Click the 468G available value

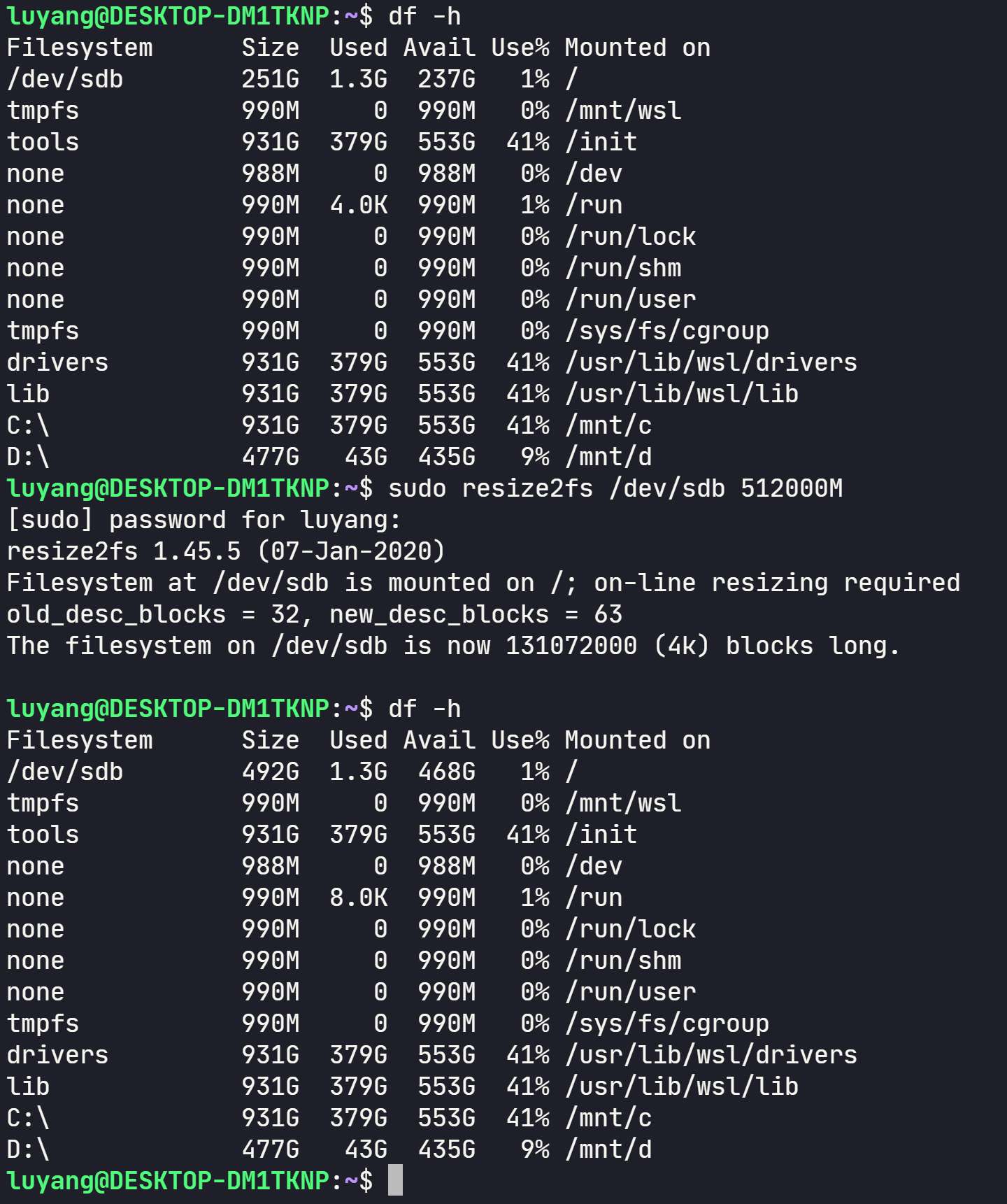pyautogui.click(x=447, y=772)
